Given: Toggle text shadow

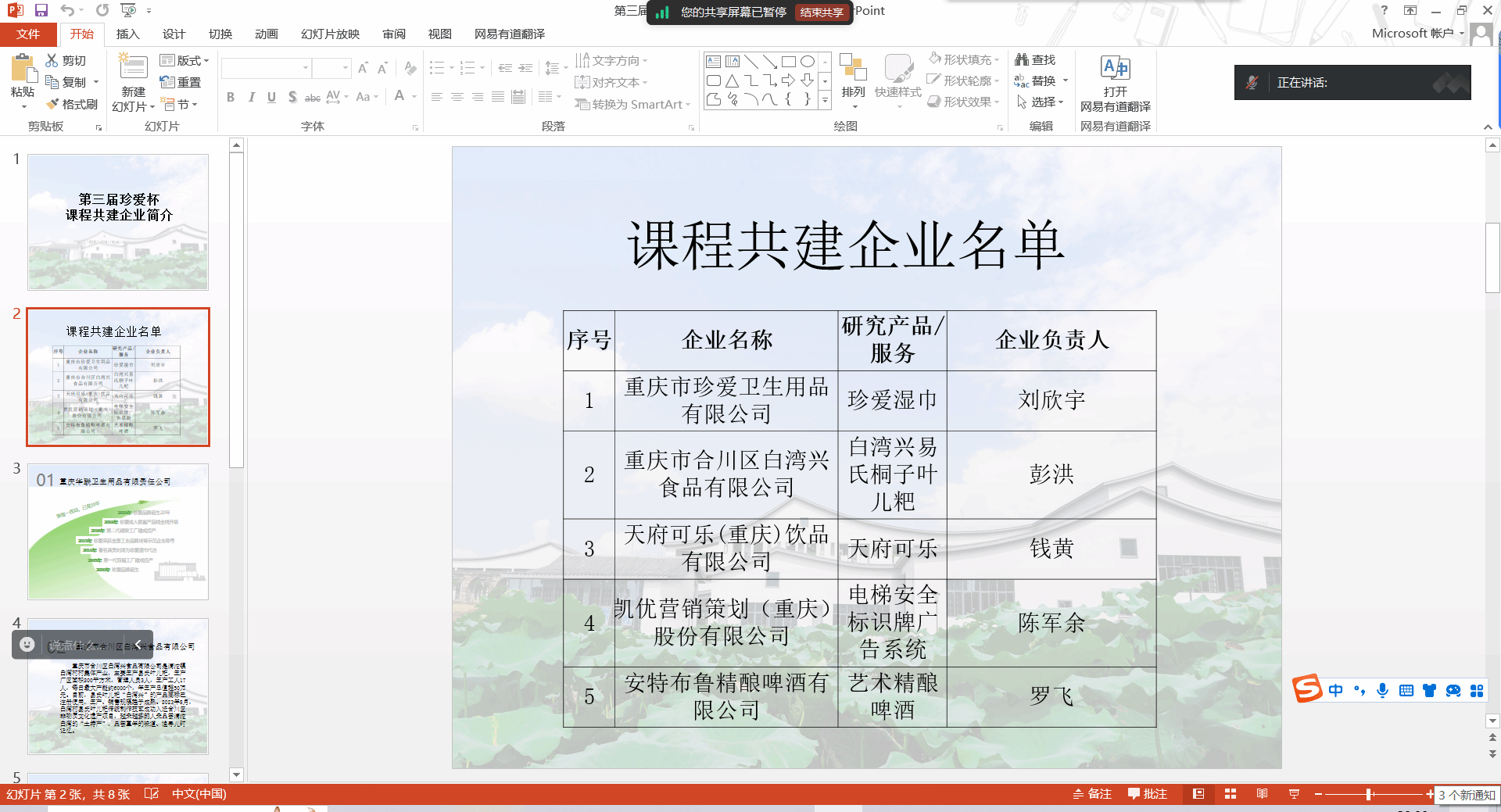Looking at the screenshot, I should 292,97.
